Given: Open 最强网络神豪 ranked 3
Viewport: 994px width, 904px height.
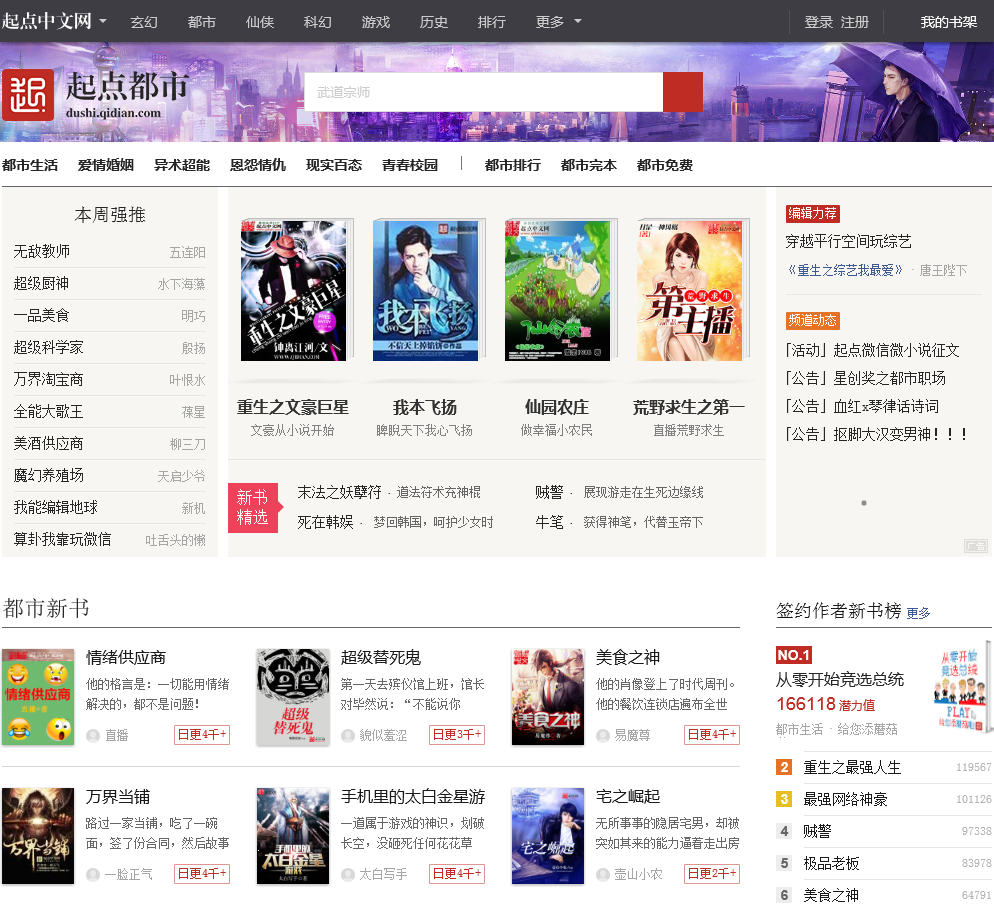Looking at the screenshot, I should click(845, 799).
